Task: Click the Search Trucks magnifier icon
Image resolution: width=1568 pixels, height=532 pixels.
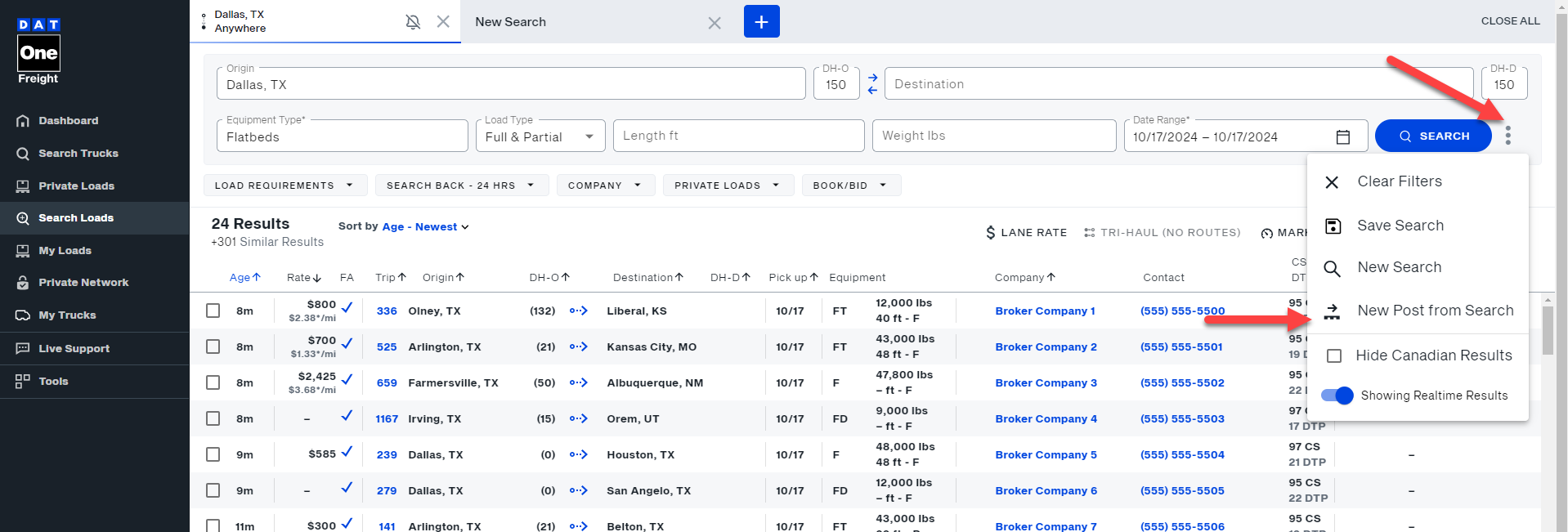Action: (x=23, y=154)
